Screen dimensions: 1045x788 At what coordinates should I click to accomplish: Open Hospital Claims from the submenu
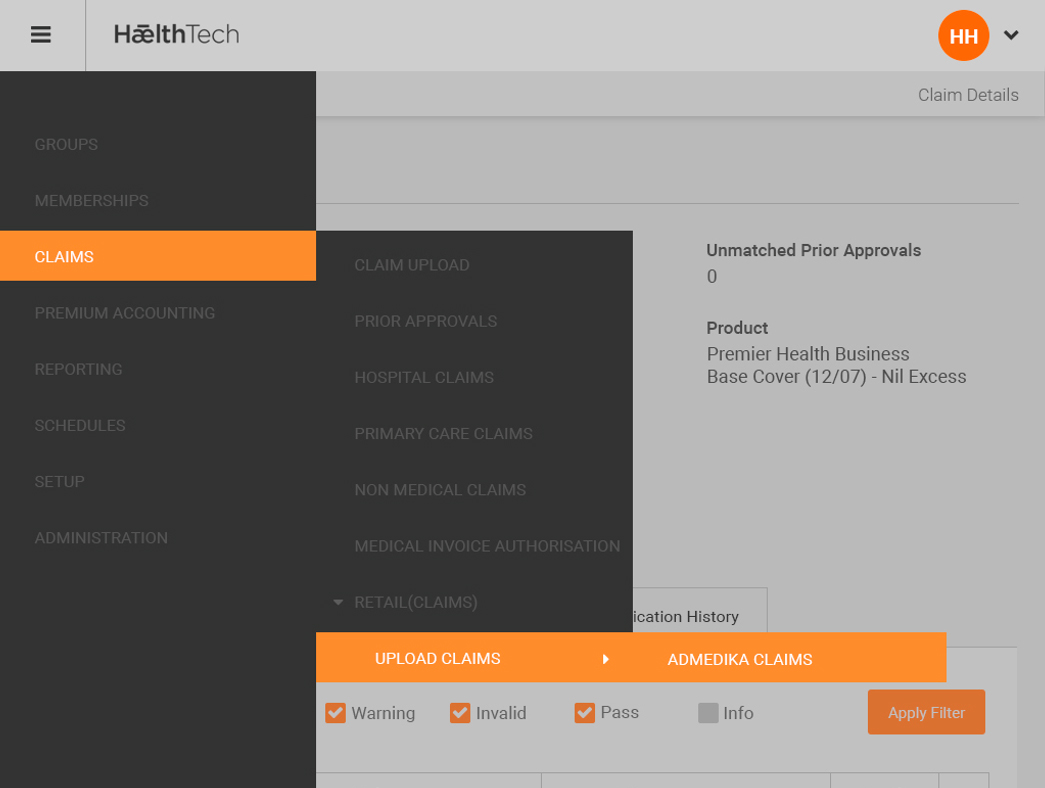pos(424,377)
